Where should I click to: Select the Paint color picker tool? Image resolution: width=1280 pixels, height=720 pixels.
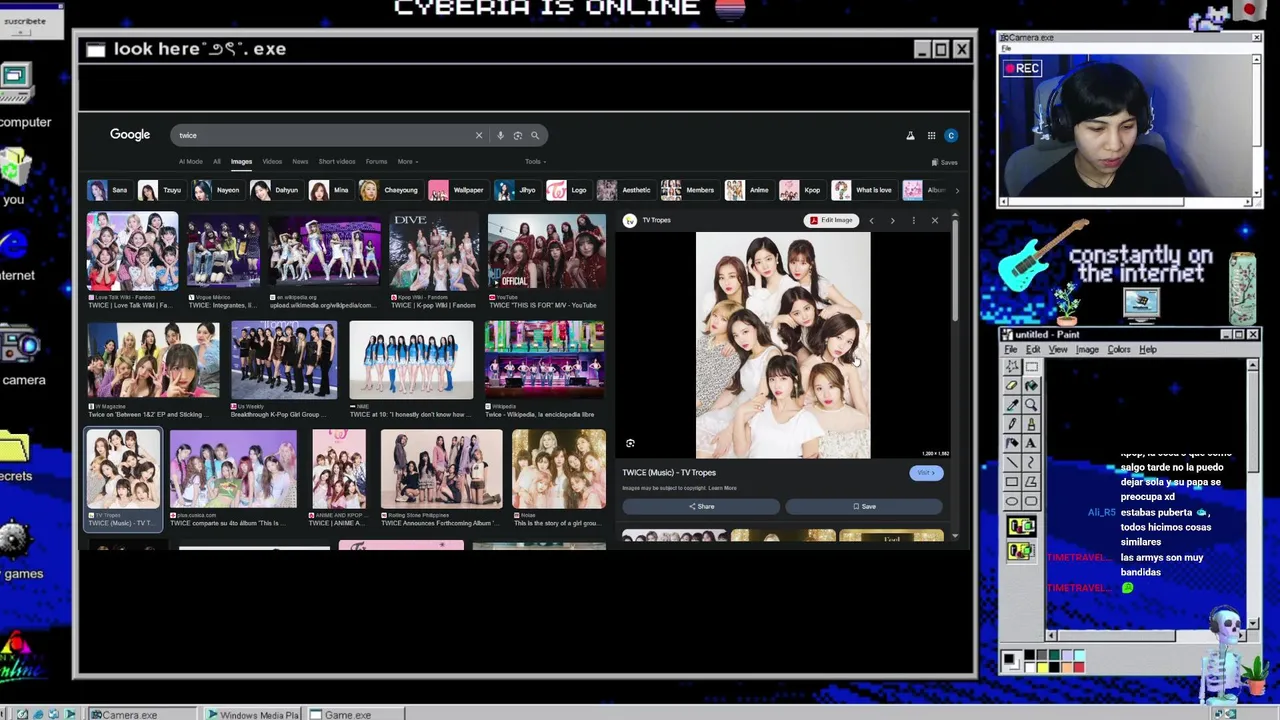tap(1012, 405)
